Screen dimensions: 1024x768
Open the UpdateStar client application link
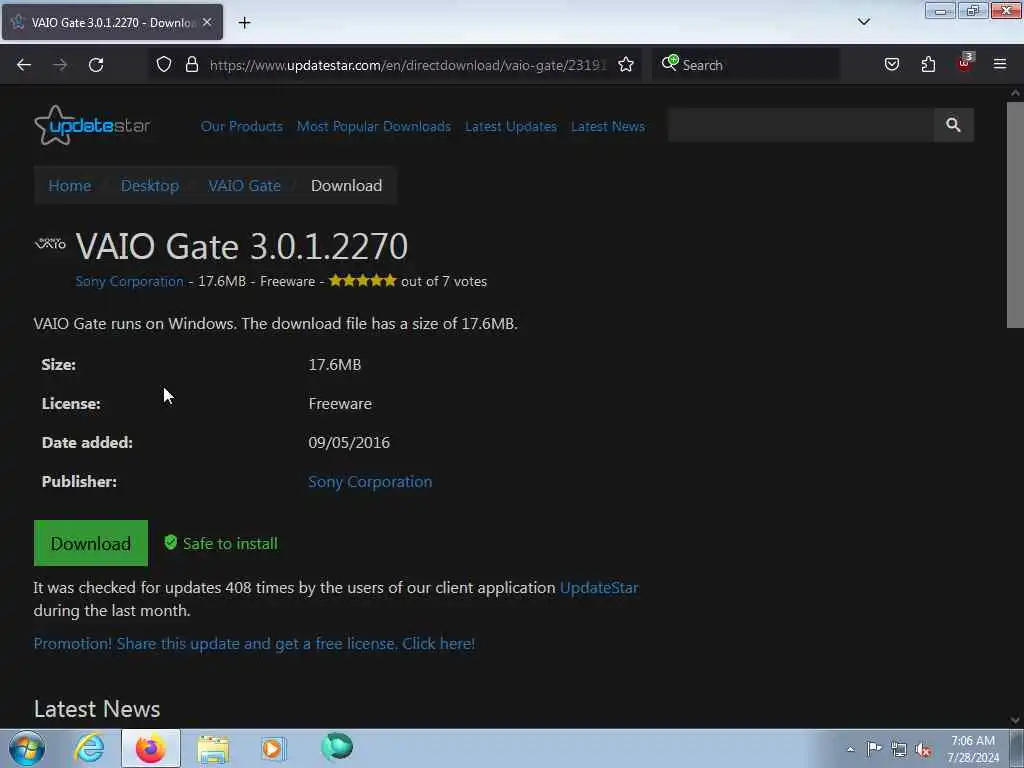[599, 588]
